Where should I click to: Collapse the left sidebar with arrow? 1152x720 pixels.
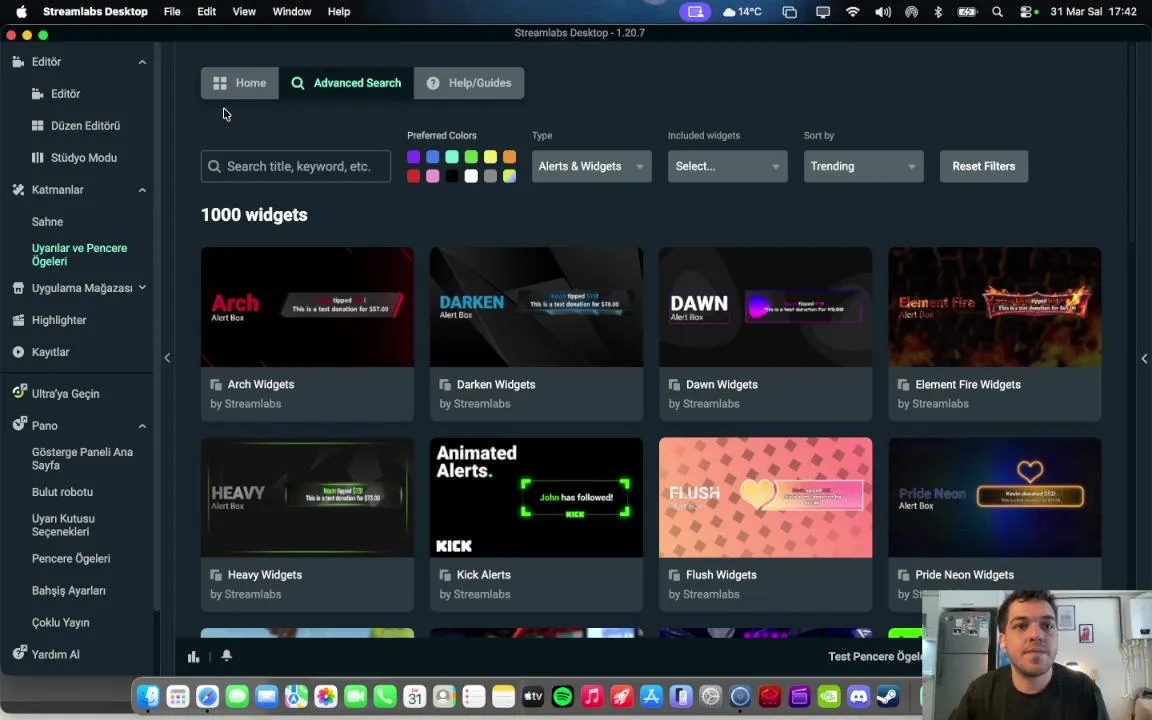[x=168, y=358]
